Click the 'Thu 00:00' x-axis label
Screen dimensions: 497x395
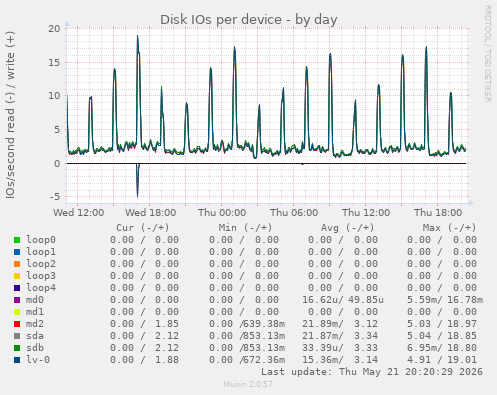coord(222,213)
